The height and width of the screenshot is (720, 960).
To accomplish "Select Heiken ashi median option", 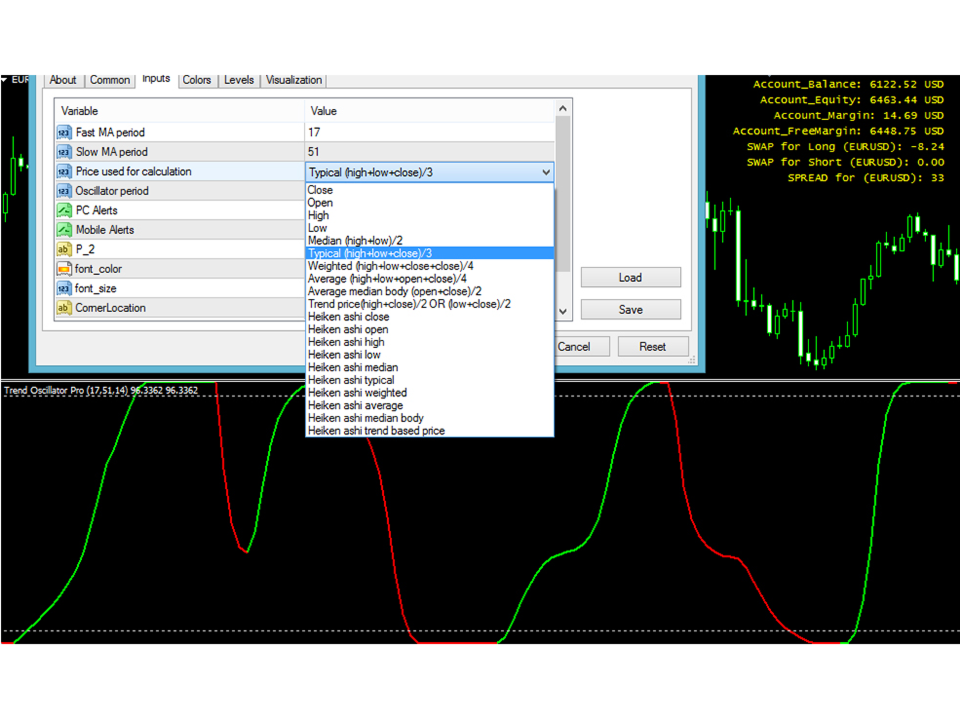I will click(x=430, y=367).
